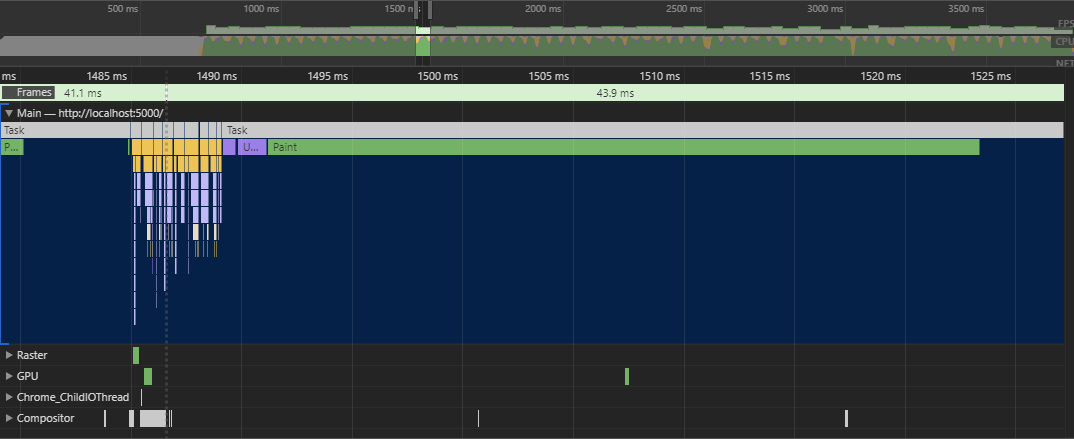Click the wide Compositor event block

[x=153, y=418]
